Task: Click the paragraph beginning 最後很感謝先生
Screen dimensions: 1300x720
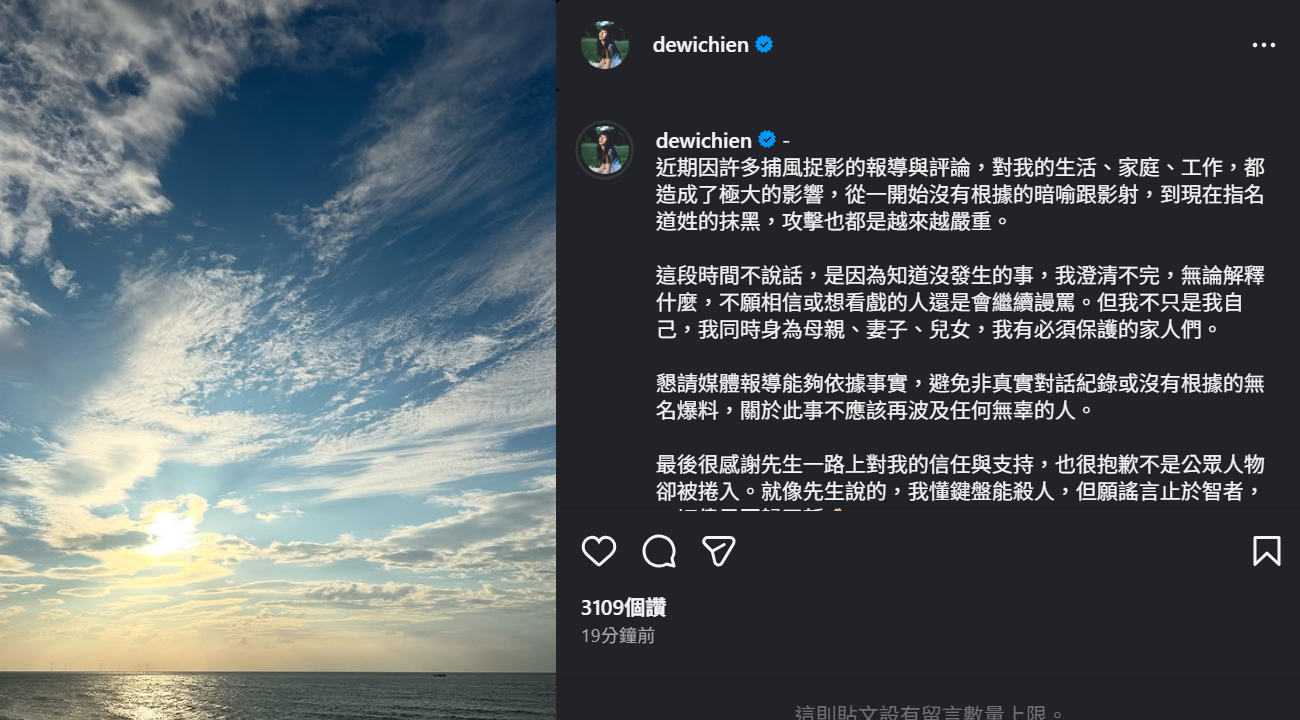Action: coord(960,487)
